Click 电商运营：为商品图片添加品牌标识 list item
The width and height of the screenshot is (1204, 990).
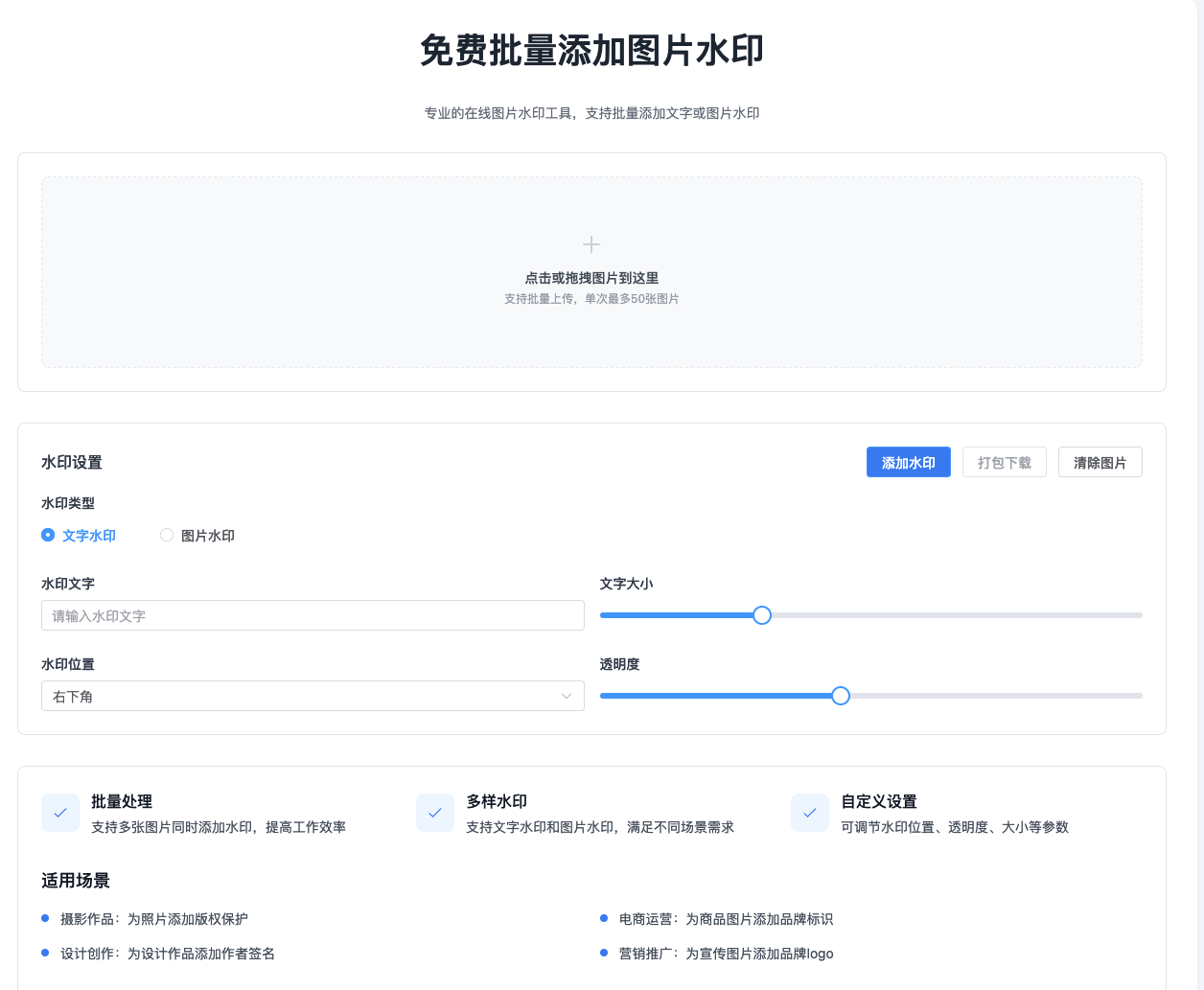click(x=726, y=919)
